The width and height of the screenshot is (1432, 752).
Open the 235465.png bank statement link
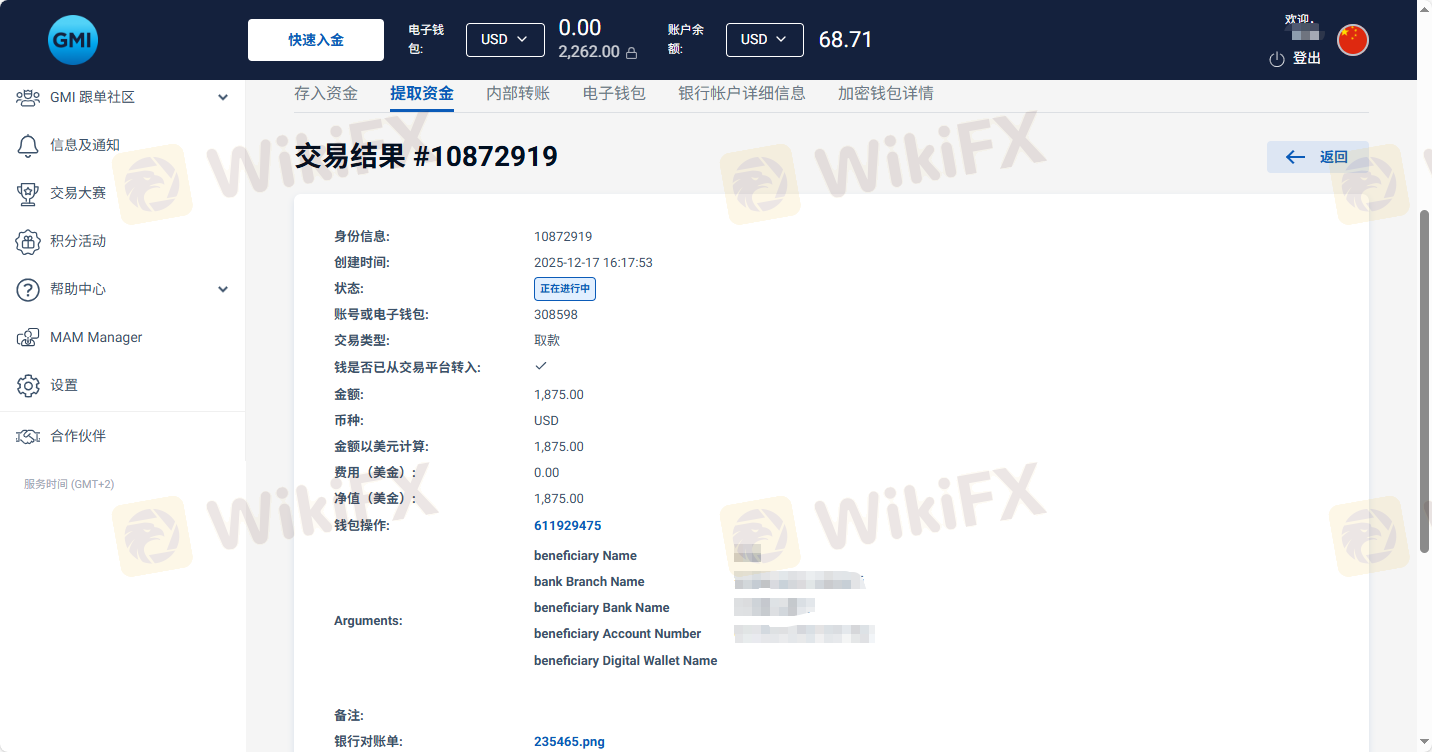[569, 742]
